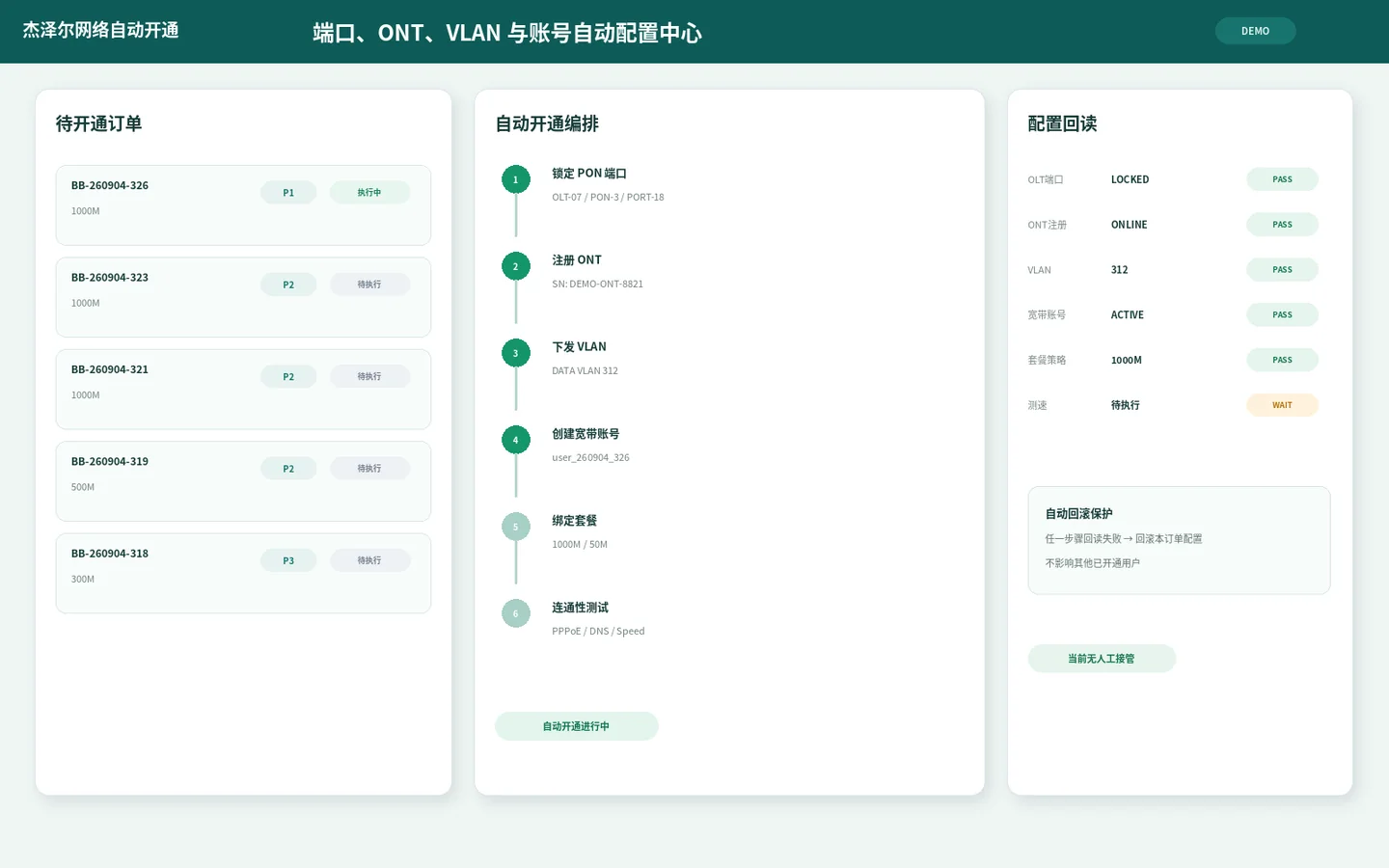This screenshot has height=868, width=1389.
Task: Click the ONLINE value in 配置回读
Action: click(x=1129, y=225)
